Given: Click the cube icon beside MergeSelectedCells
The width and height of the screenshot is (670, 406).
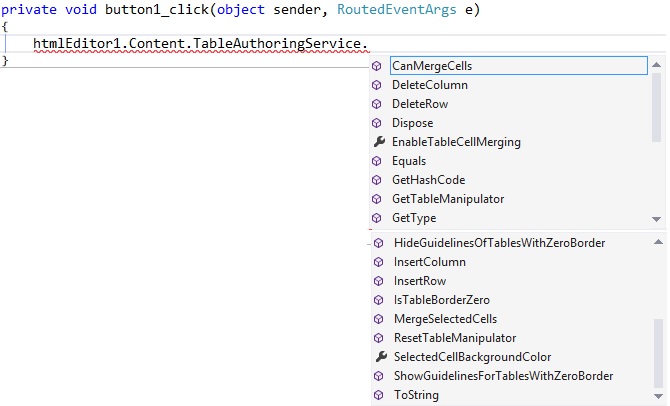Looking at the screenshot, I should [379, 319].
